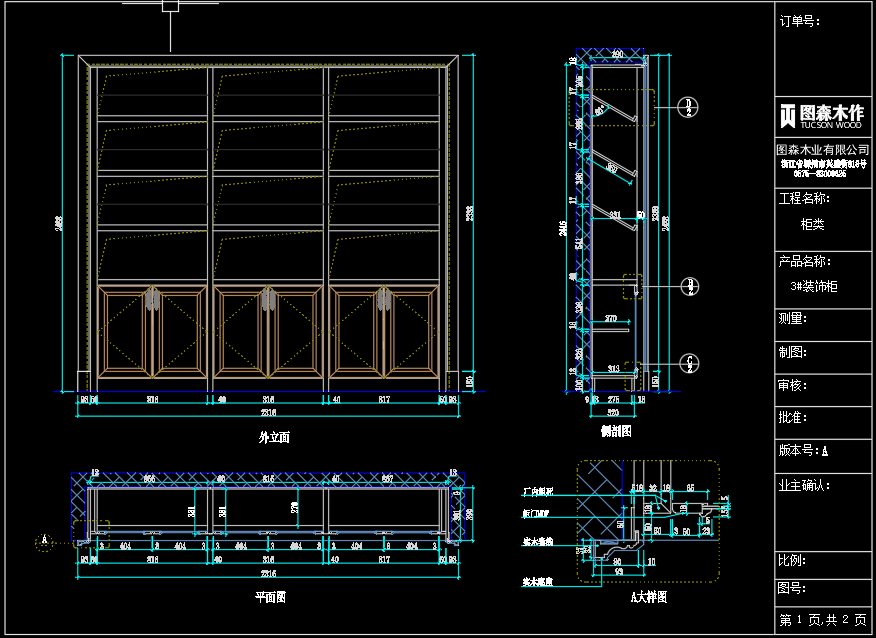Viewport: 876px width, 638px height.
Task: Click the 柜类 project name text
Action: 813,225
